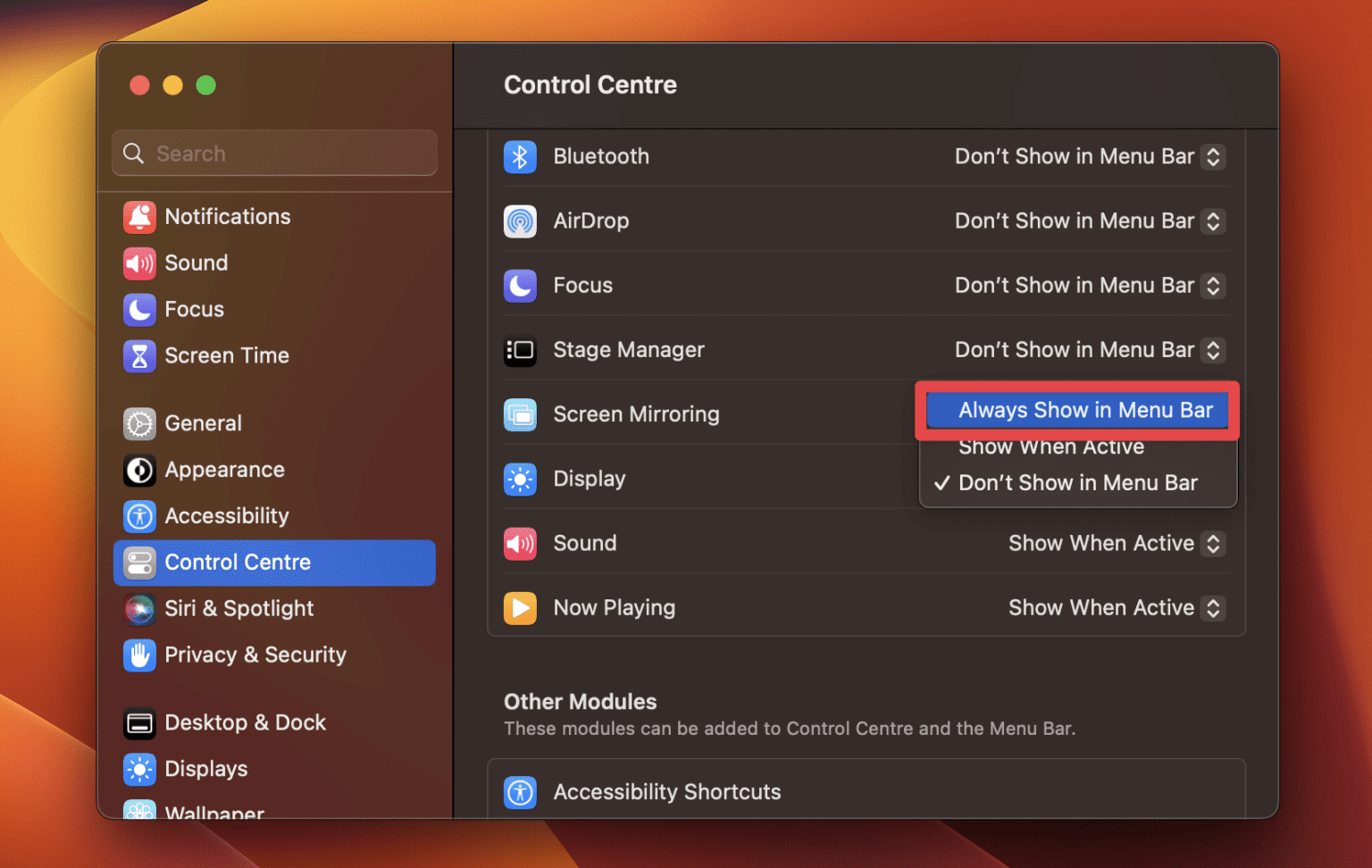Choose Show When Active for Screen Mirroring

(1050, 447)
